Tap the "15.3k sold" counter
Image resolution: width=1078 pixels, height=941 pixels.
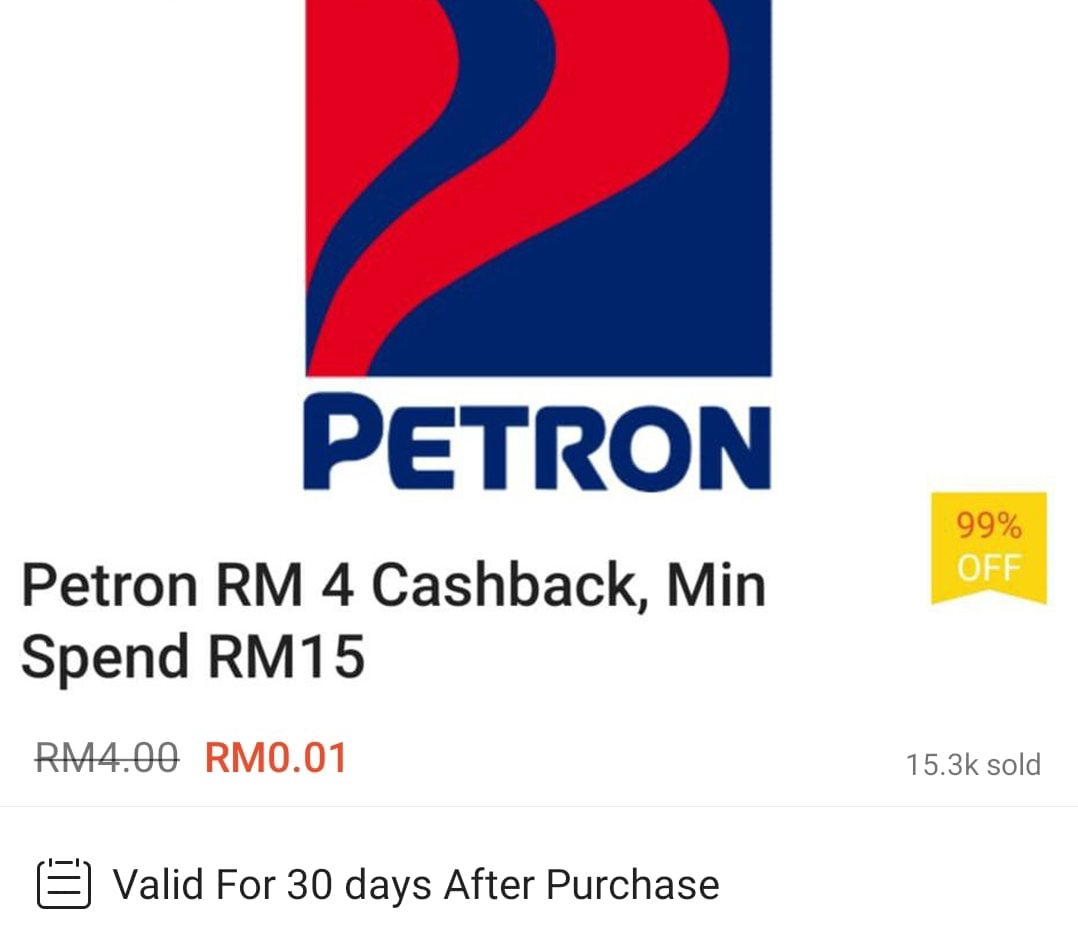click(x=974, y=765)
